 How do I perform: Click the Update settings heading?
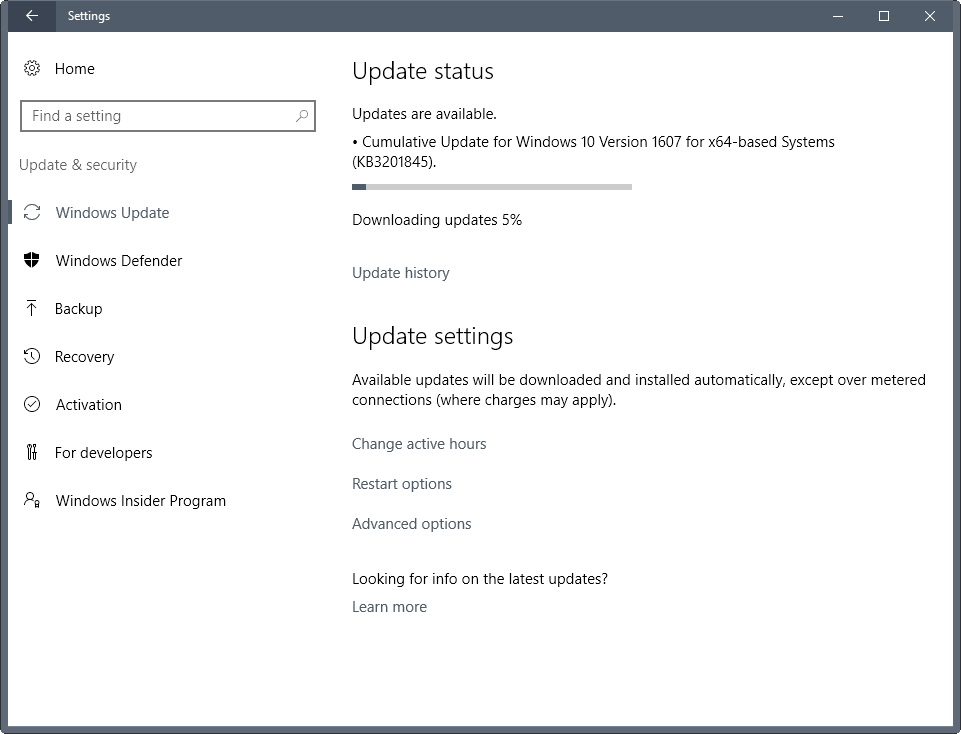click(433, 336)
